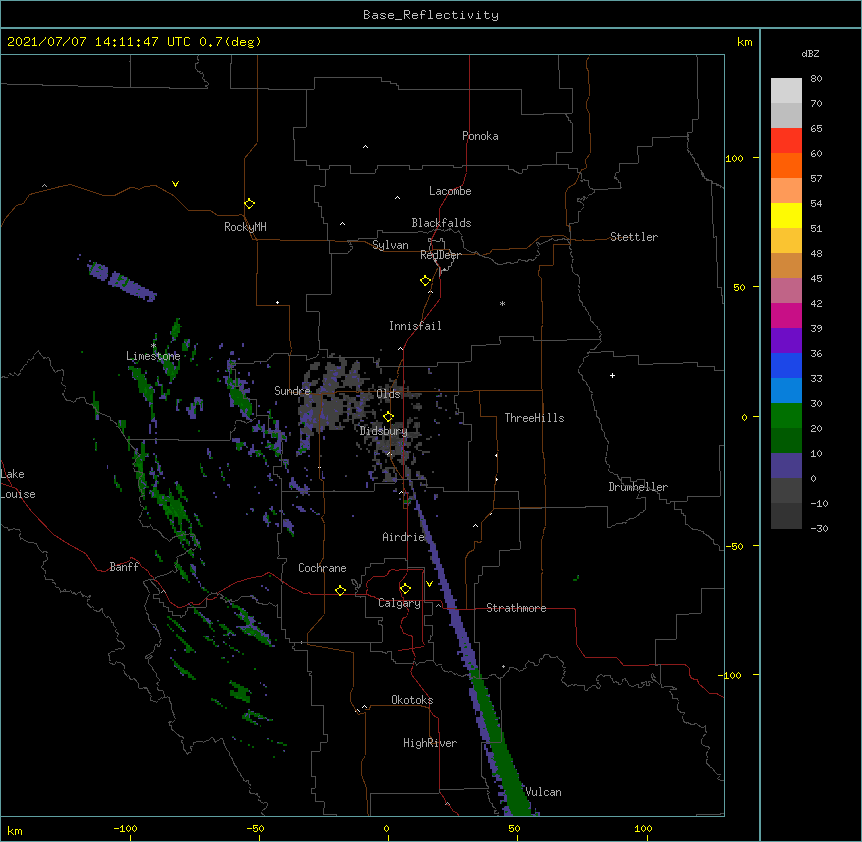Viewport: 862px width, 842px height.
Task: Click the yellow V marker northwest of RockyMH
Action: click(175, 184)
